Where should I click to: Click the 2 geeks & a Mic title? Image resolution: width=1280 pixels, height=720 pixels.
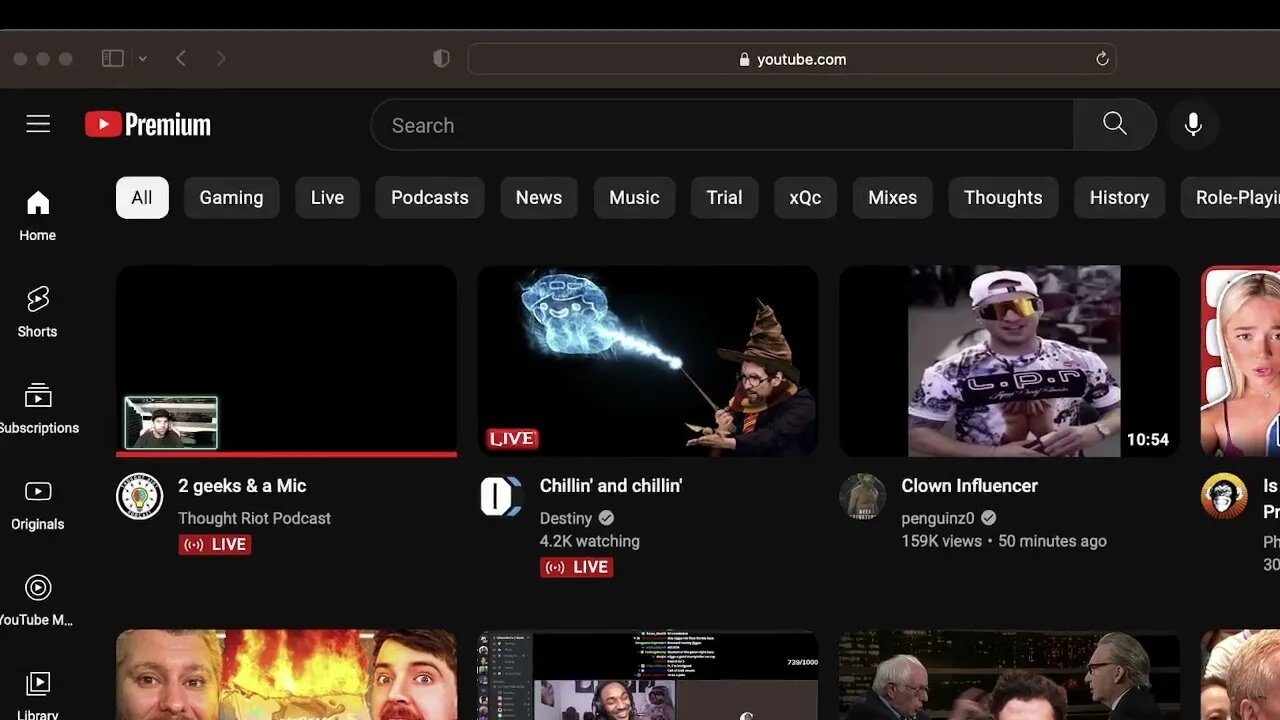(242, 486)
